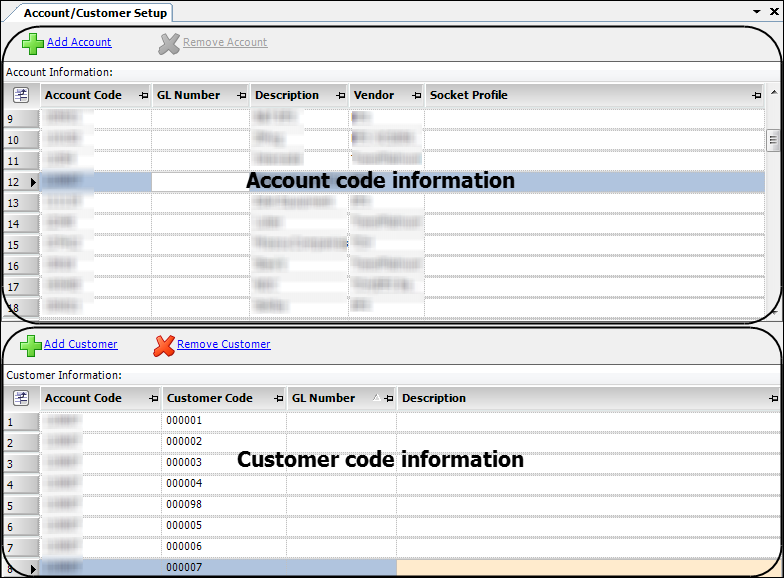Open column chooser icon in Account Information grid
Viewport: 784px width, 578px height.
coord(21,96)
